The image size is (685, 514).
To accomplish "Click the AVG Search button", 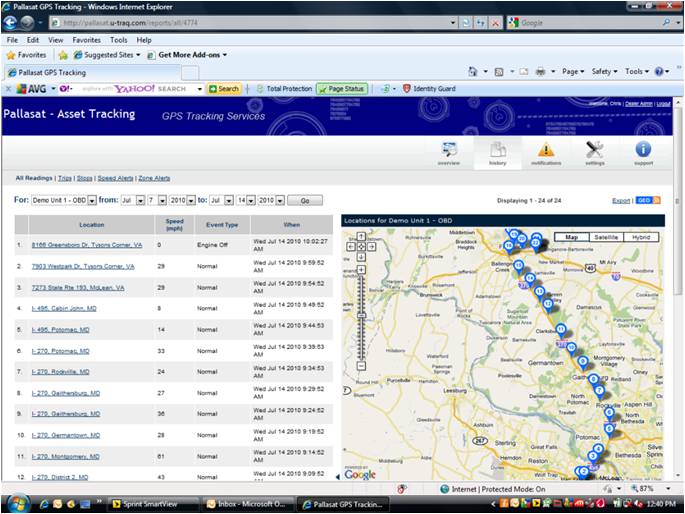I will pyautogui.click(x=224, y=89).
